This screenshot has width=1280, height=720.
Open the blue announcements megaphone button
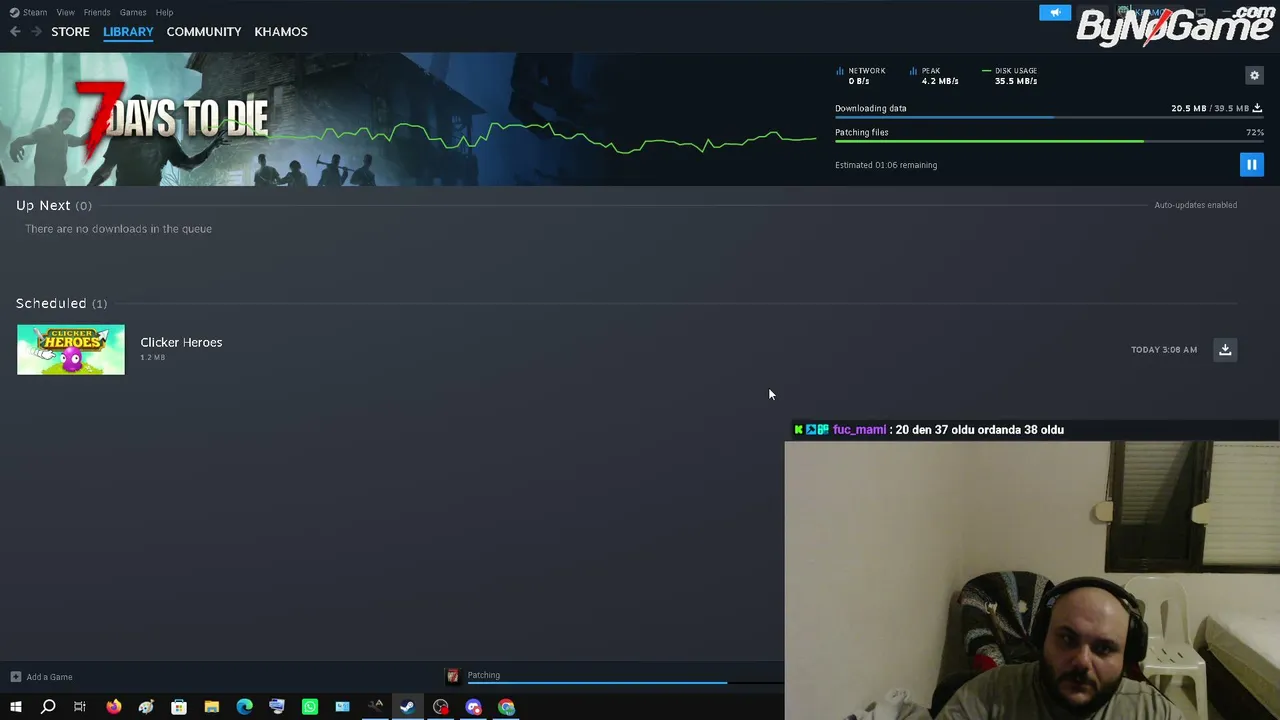coord(1055,12)
